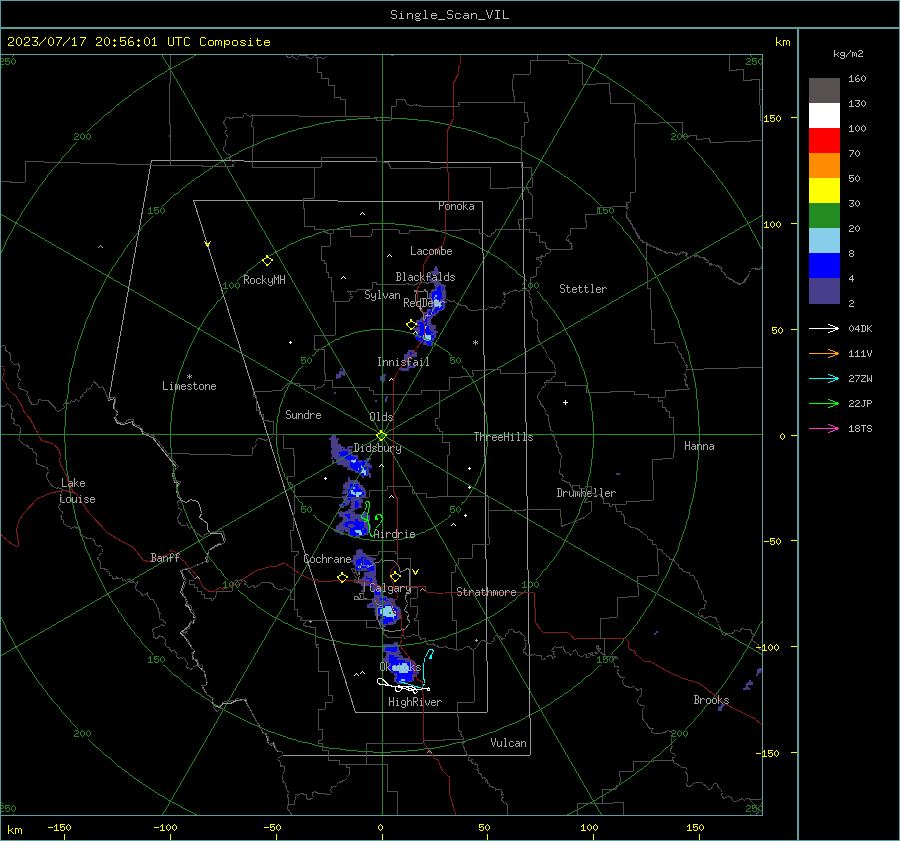The width and height of the screenshot is (900, 841).
Task: Click the RockyMH label
Action: (264, 280)
